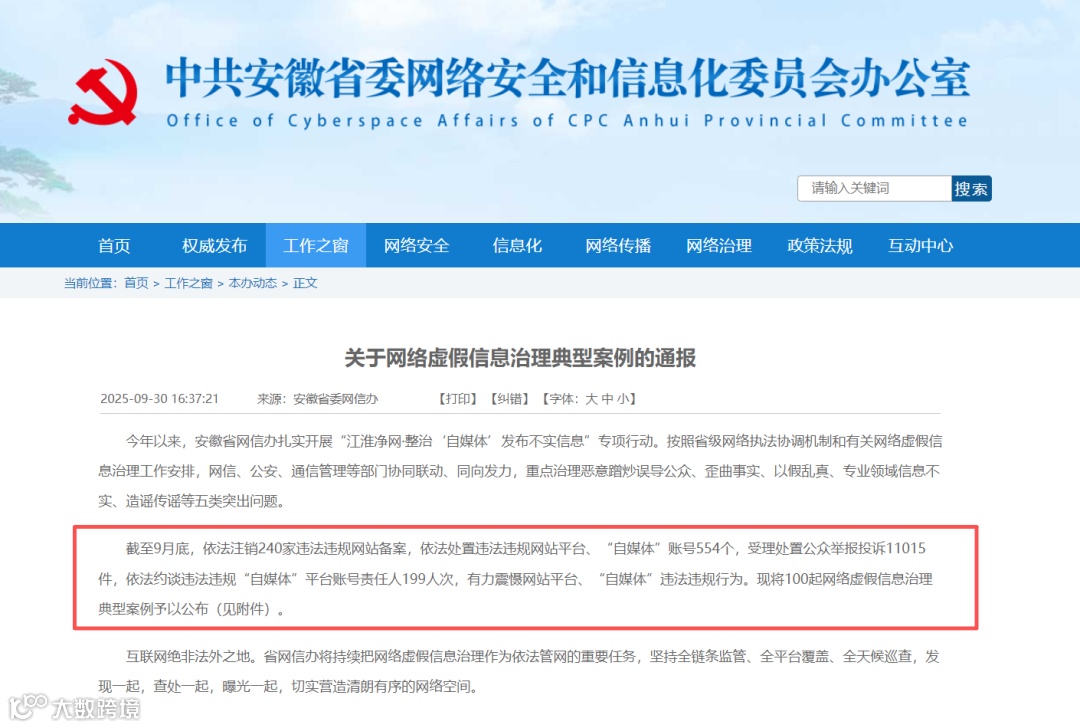Click the article title 关于网络虚假信息治理典型案例的通报

520,358
